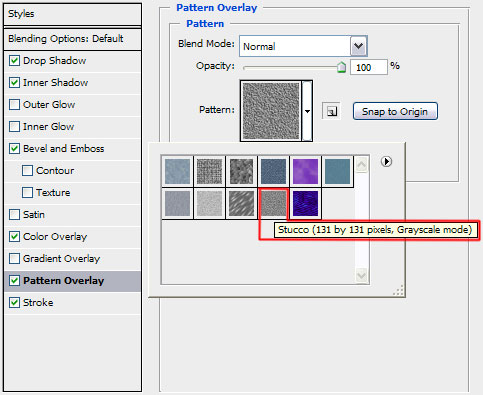This screenshot has width=483, height=395.
Task: Collapse the pattern picker dropdown arrow
Action: click(307, 111)
